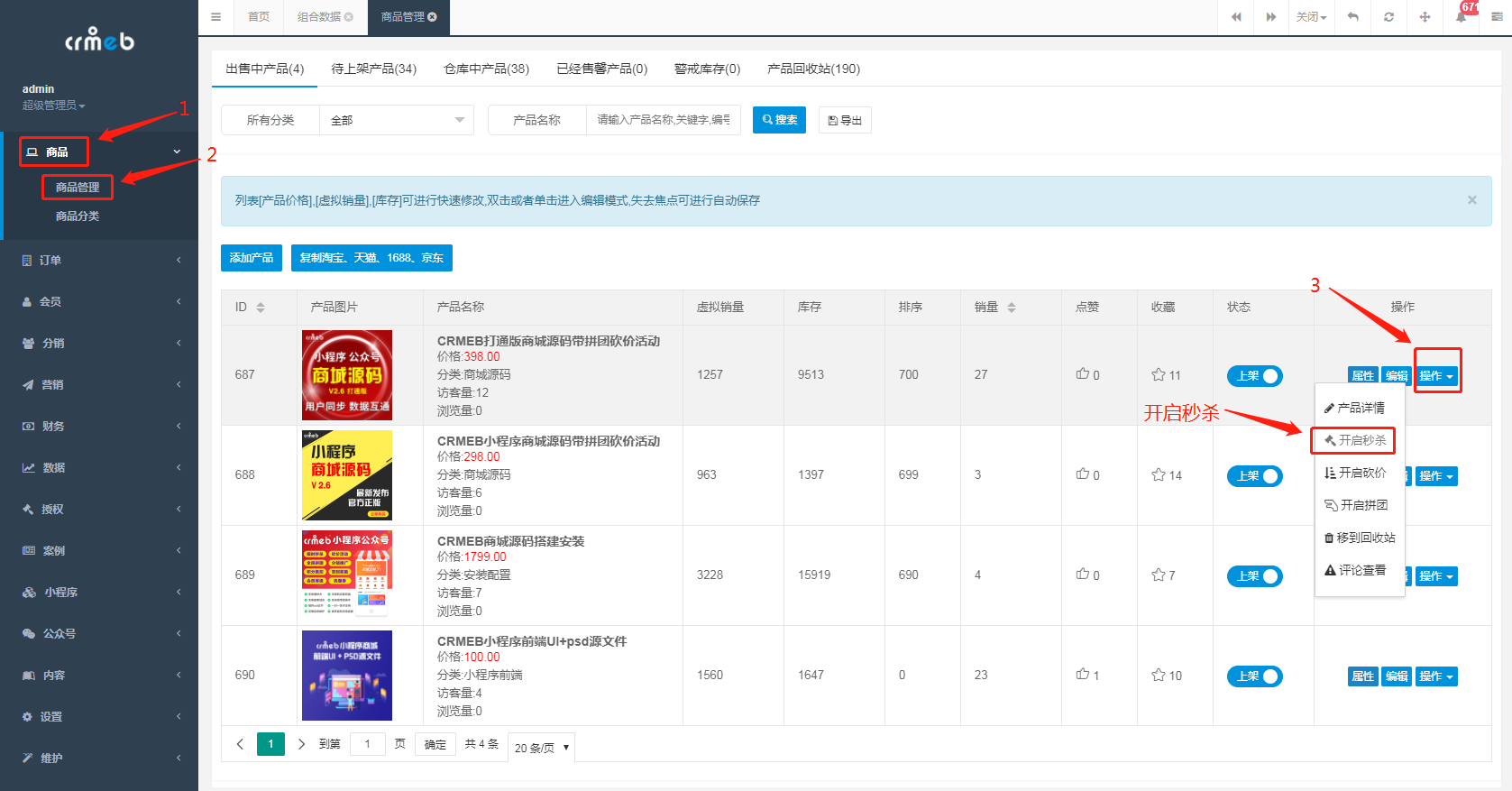Toggle 上架 switch for product 688
Screen dimensions: 1512x791
point(1254,476)
